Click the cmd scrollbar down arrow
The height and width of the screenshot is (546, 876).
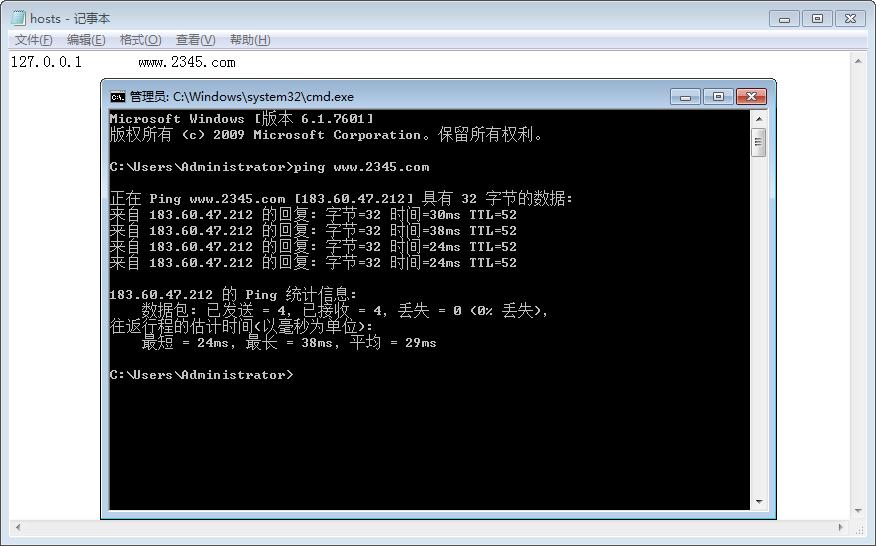click(759, 502)
